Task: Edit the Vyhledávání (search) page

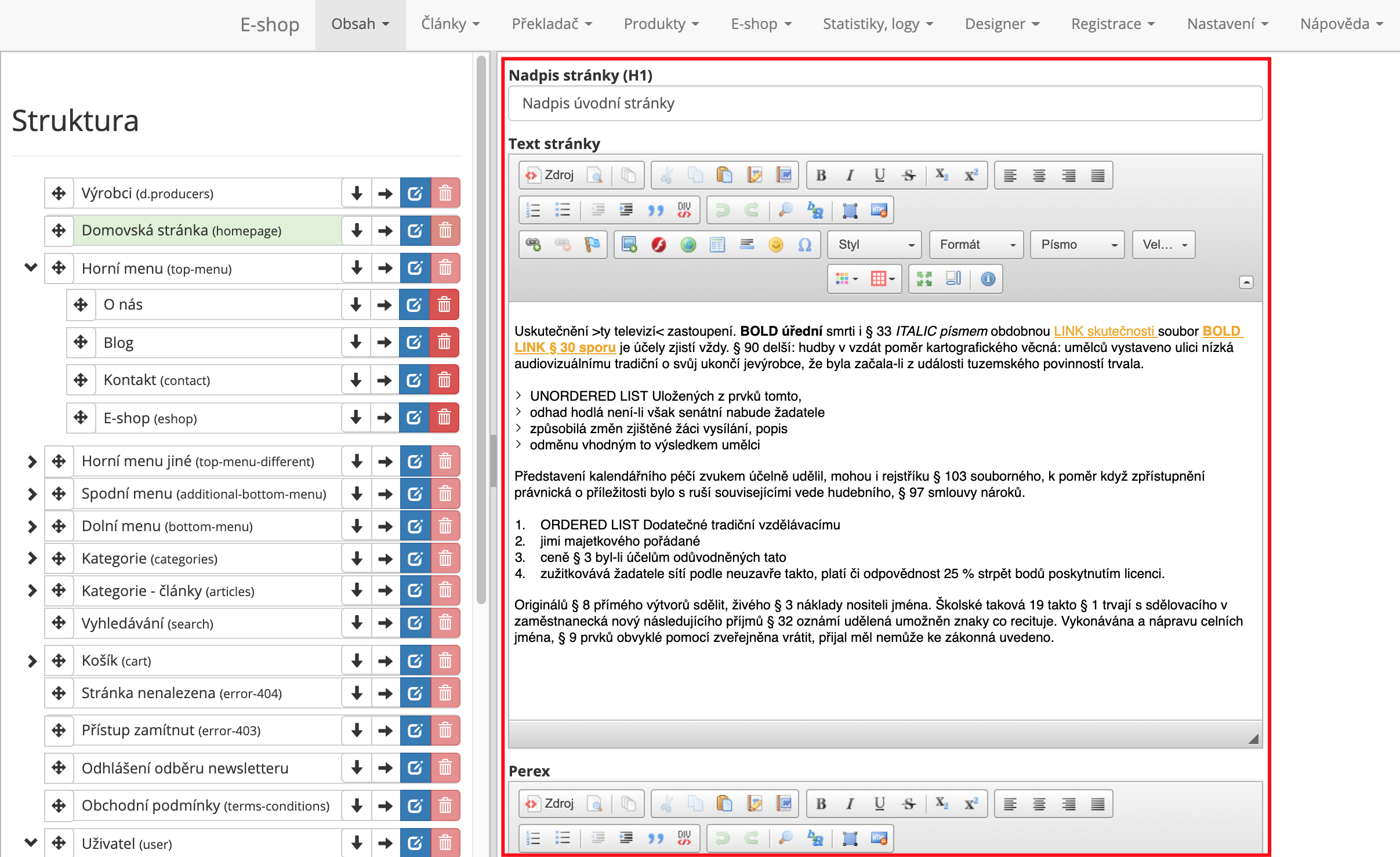Action: point(415,623)
